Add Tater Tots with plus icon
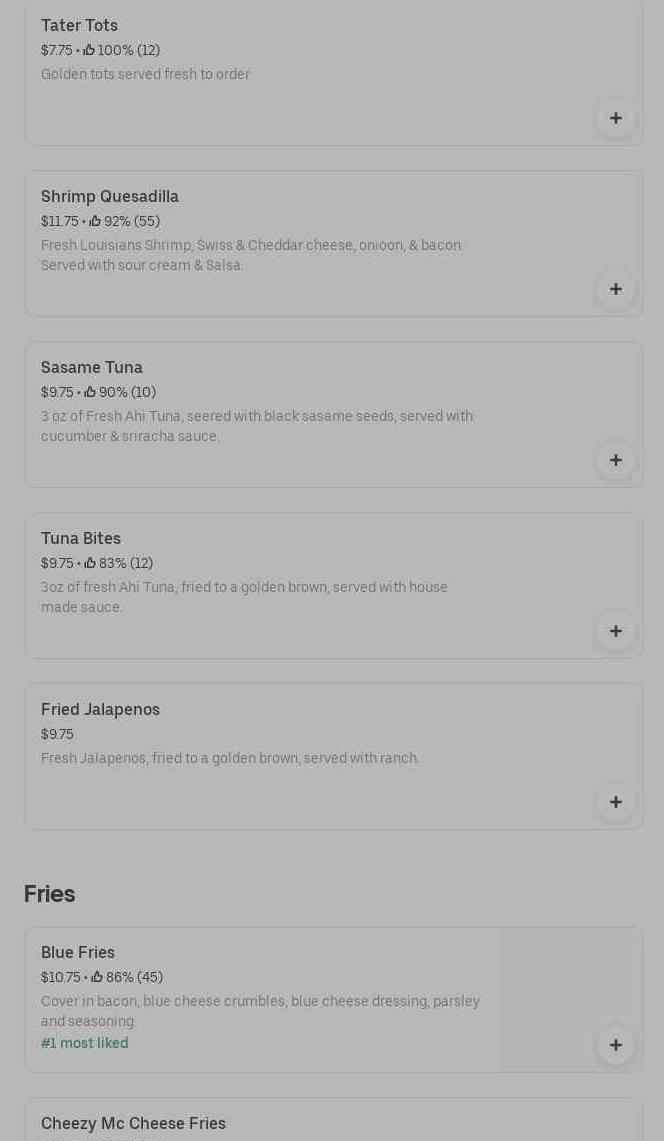The width and height of the screenshot is (664, 1141). tap(616, 118)
